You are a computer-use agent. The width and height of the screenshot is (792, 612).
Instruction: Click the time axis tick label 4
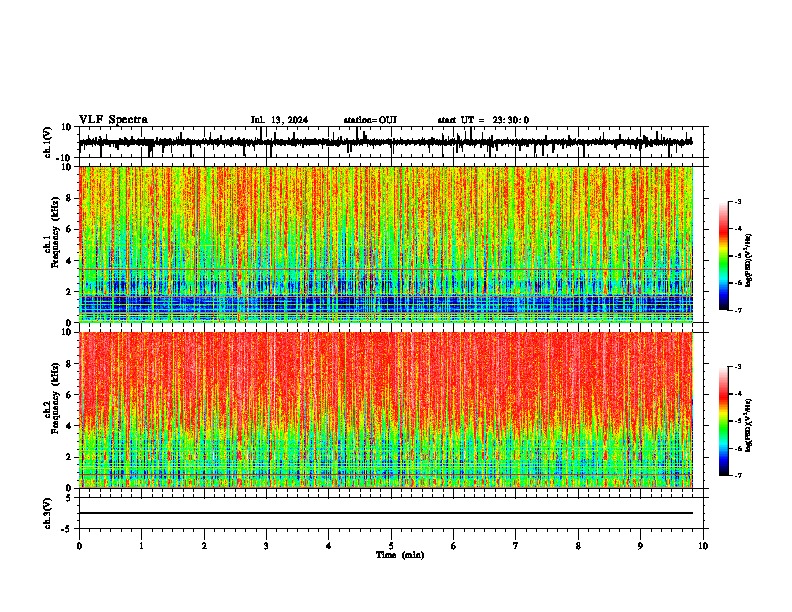click(x=329, y=546)
